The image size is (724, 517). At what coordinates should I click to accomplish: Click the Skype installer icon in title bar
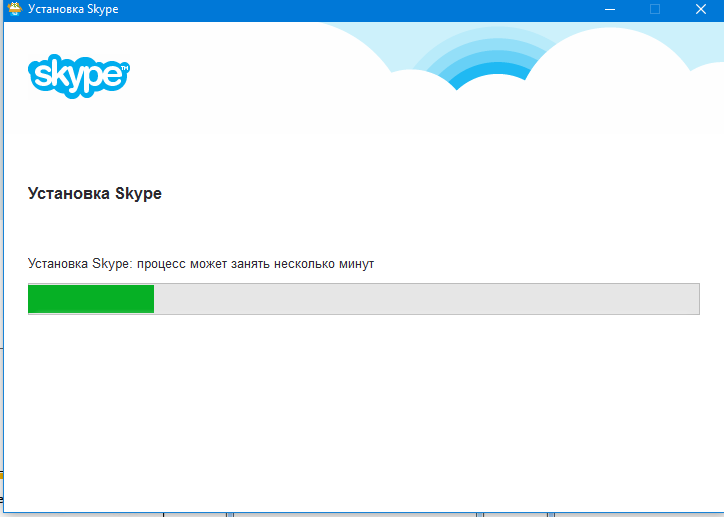pyautogui.click(x=14, y=9)
